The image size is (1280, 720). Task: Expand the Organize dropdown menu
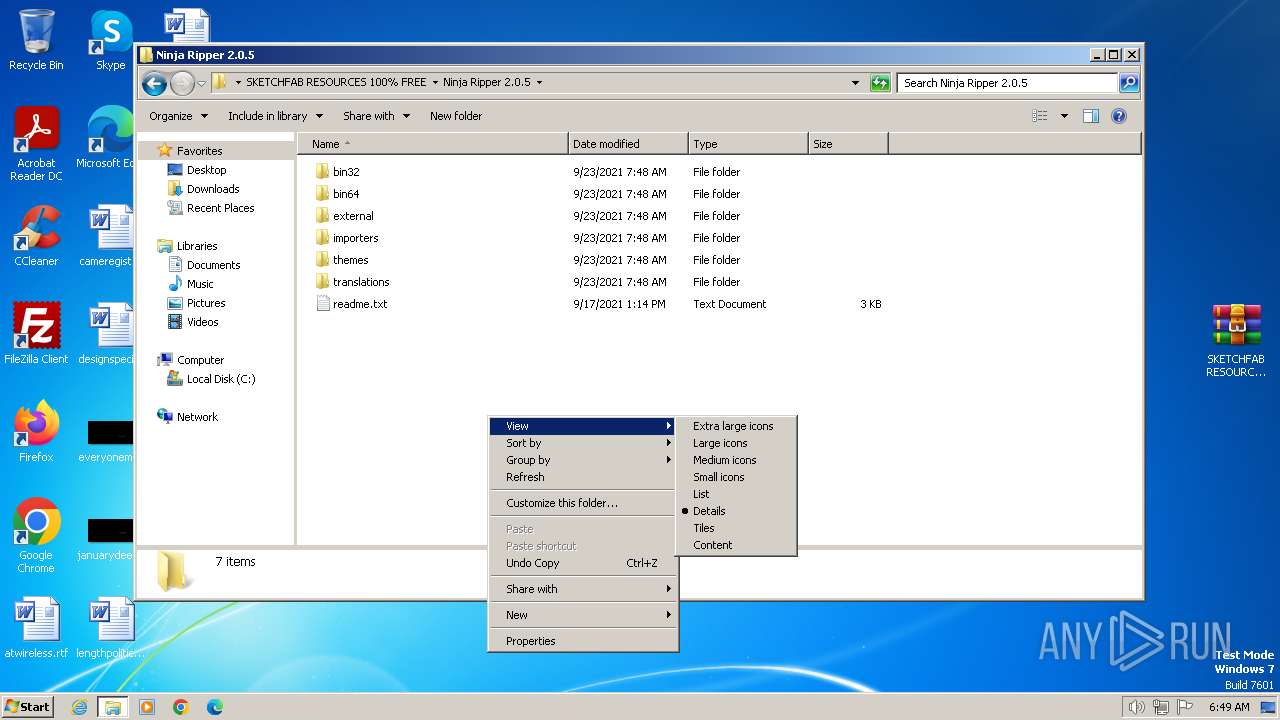pos(178,116)
